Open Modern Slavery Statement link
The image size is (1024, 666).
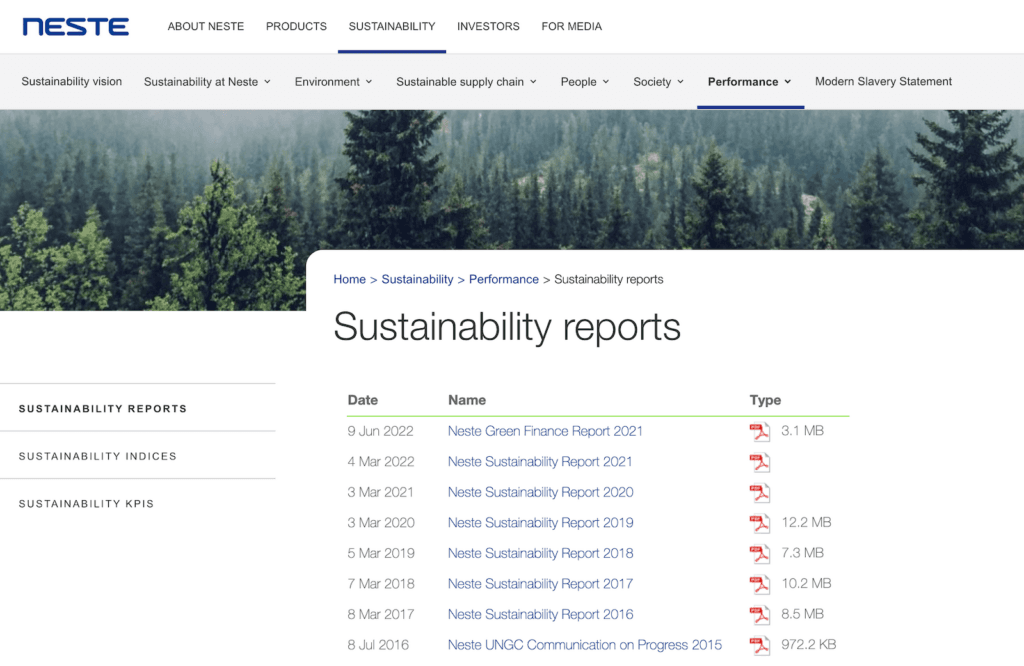[883, 82]
